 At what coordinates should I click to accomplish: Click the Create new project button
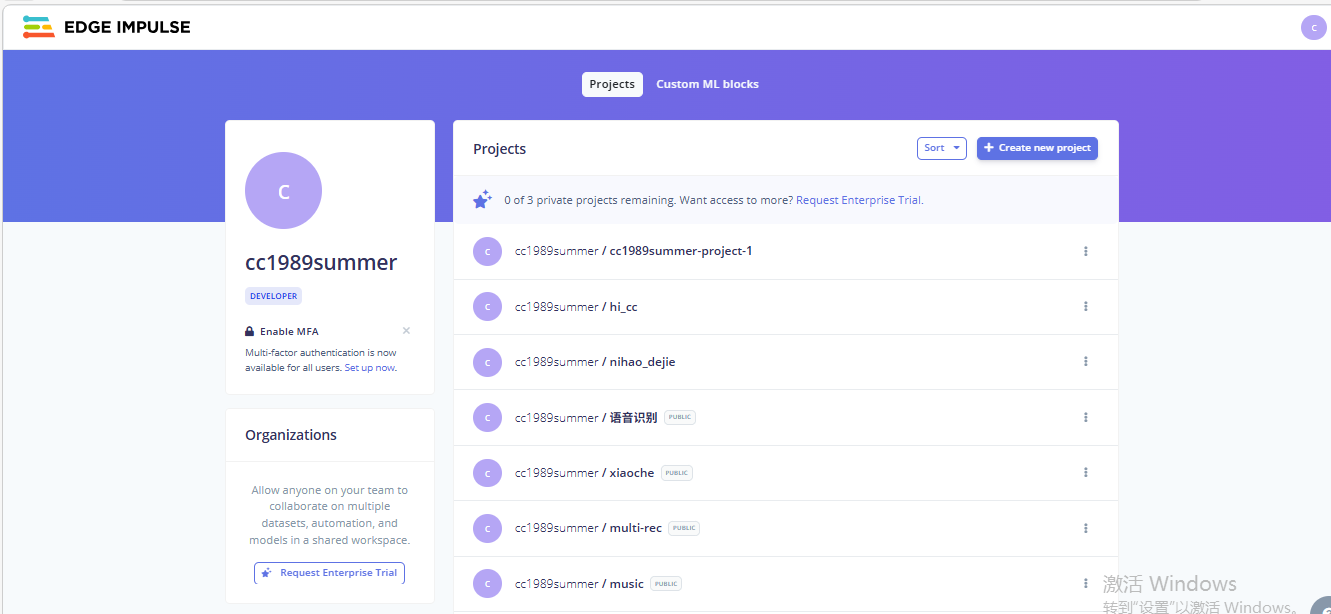[x=1037, y=148]
